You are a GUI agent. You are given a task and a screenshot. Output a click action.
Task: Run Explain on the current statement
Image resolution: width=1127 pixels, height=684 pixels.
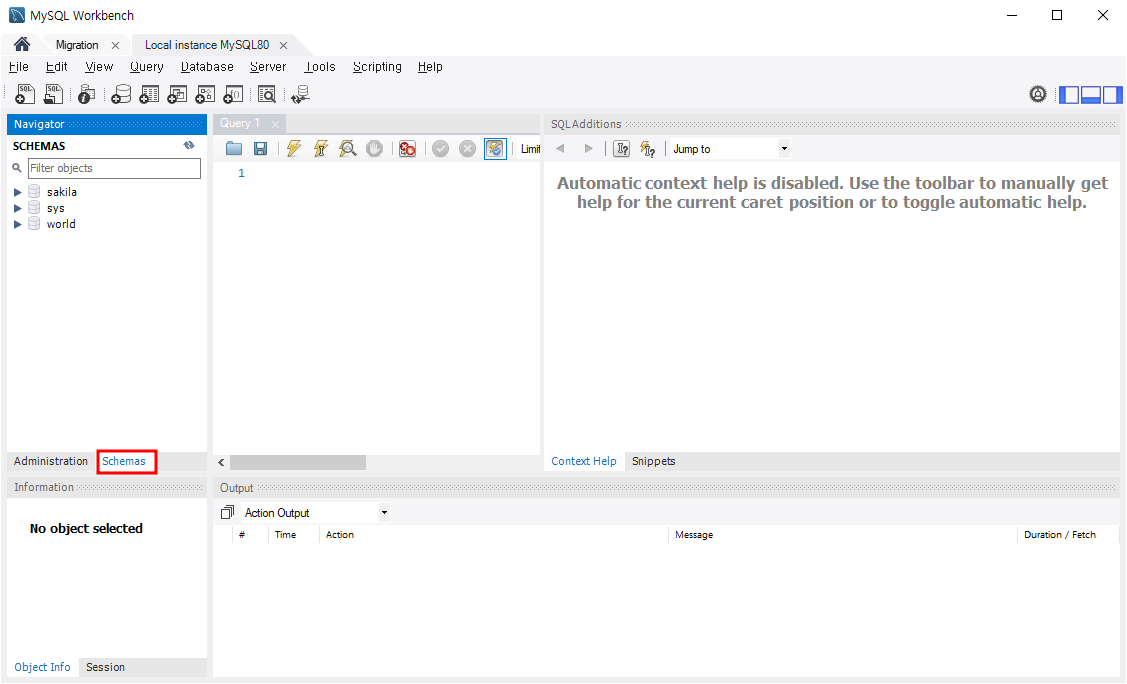[348, 149]
